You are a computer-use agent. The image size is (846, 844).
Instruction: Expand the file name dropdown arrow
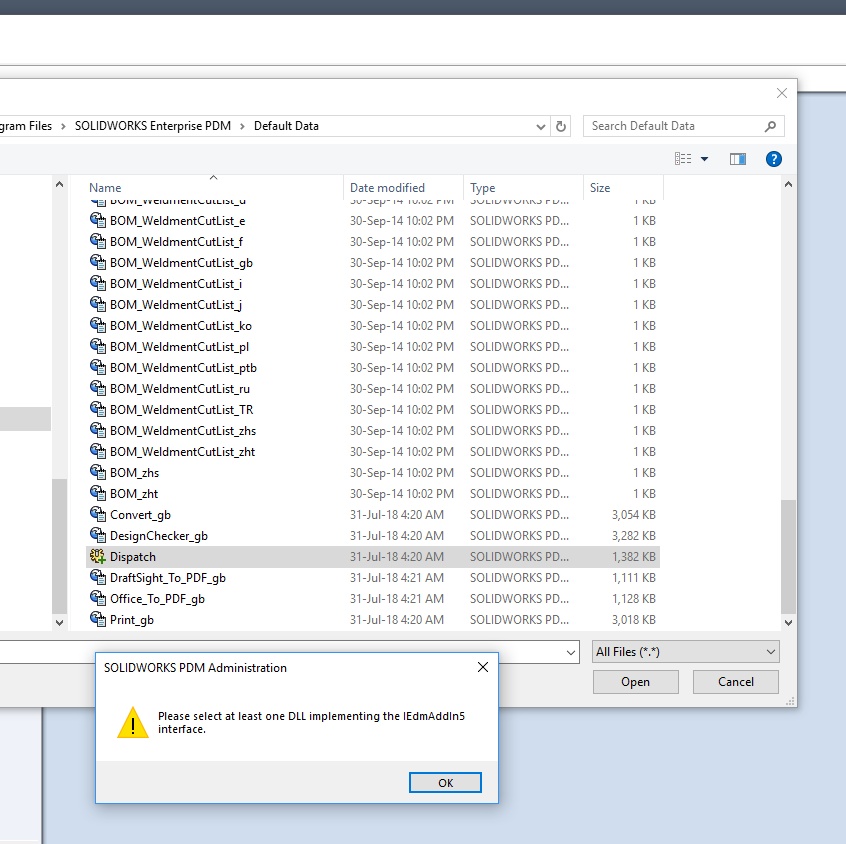pos(570,653)
